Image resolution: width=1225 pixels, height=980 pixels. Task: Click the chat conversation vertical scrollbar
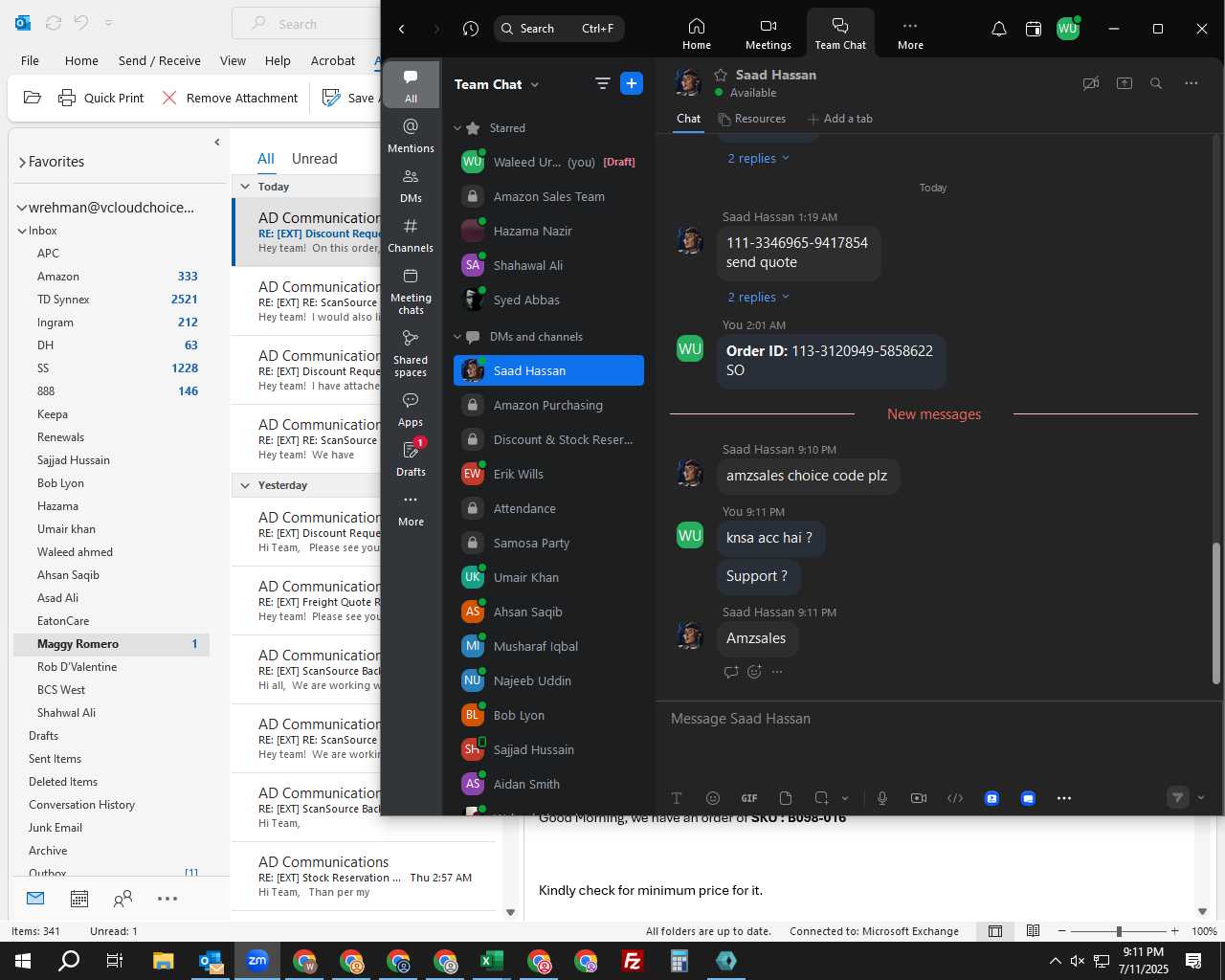tap(1216, 612)
